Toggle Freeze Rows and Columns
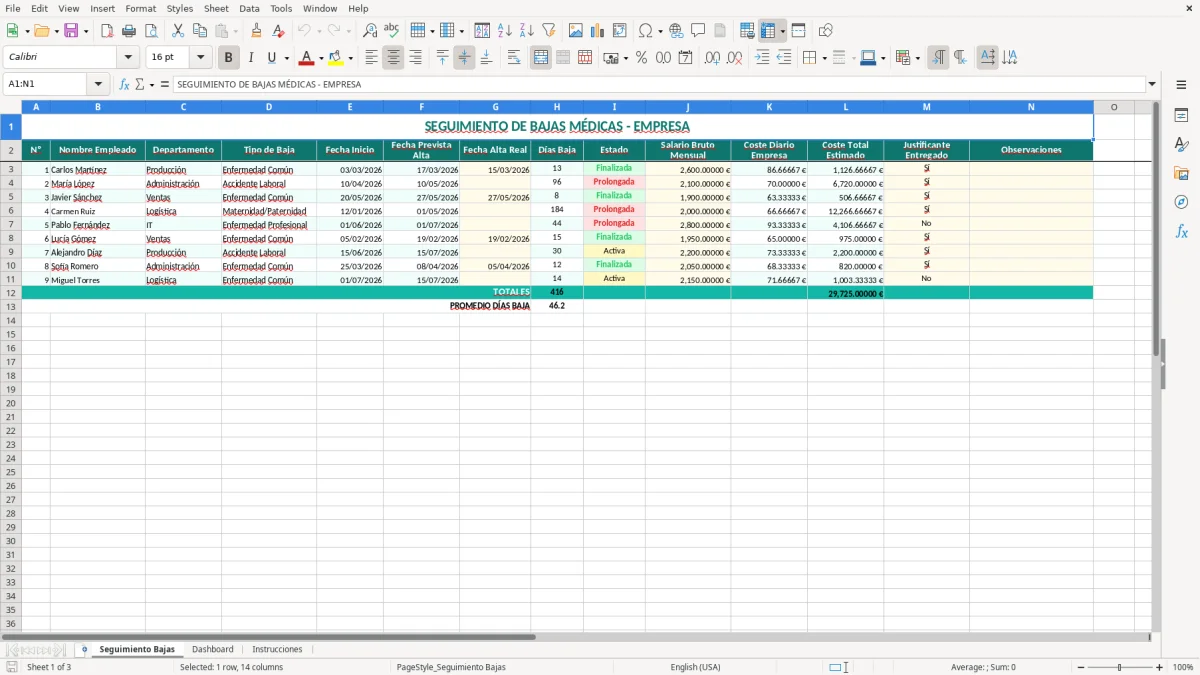This screenshot has height=675, width=1200. [768, 31]
